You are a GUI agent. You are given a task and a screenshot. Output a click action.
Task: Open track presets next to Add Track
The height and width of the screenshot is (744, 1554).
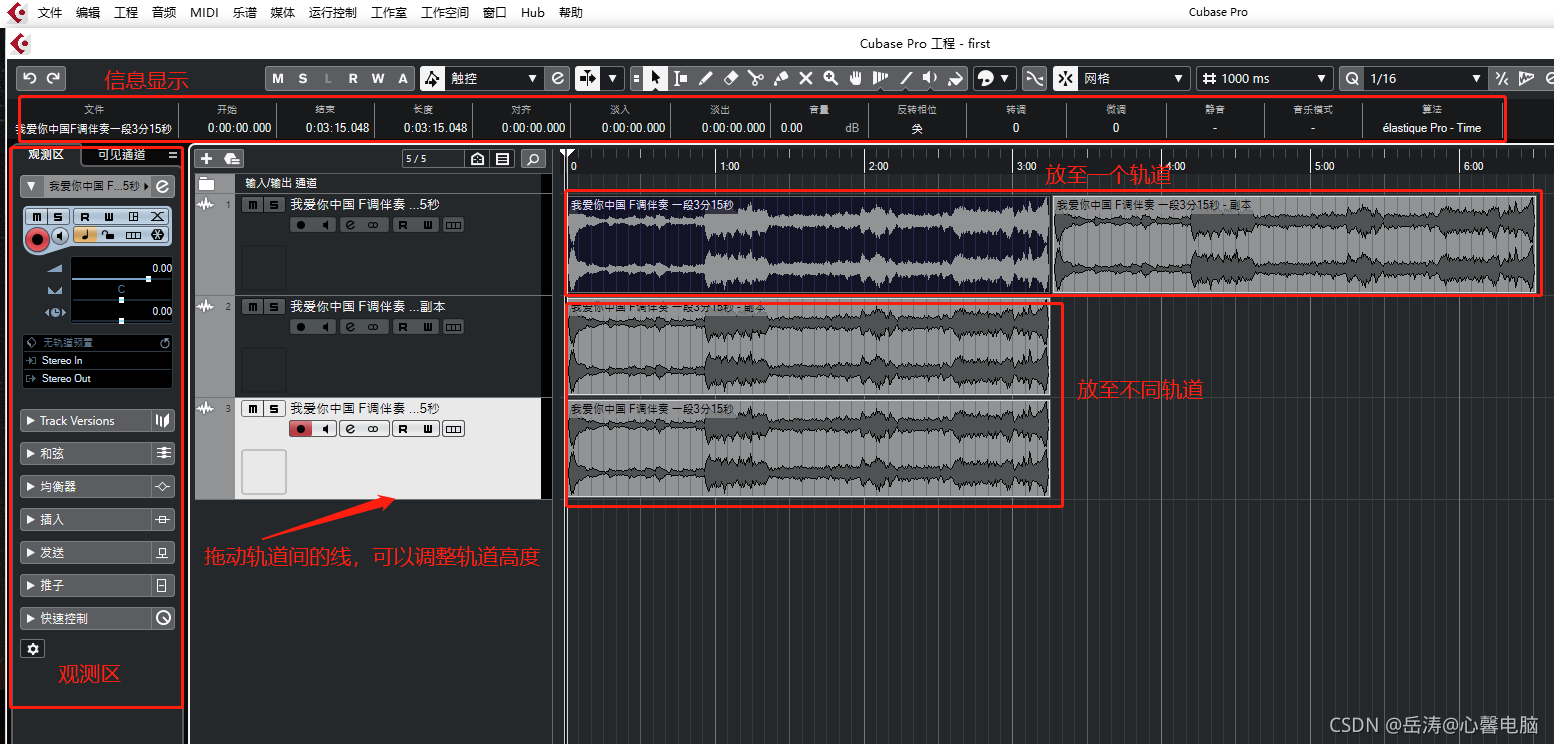[x=232, y=158]
